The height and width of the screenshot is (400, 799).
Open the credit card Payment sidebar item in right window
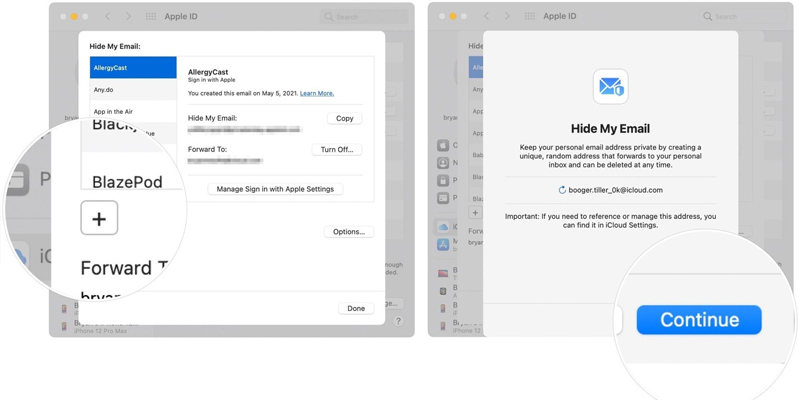[443, 198]
